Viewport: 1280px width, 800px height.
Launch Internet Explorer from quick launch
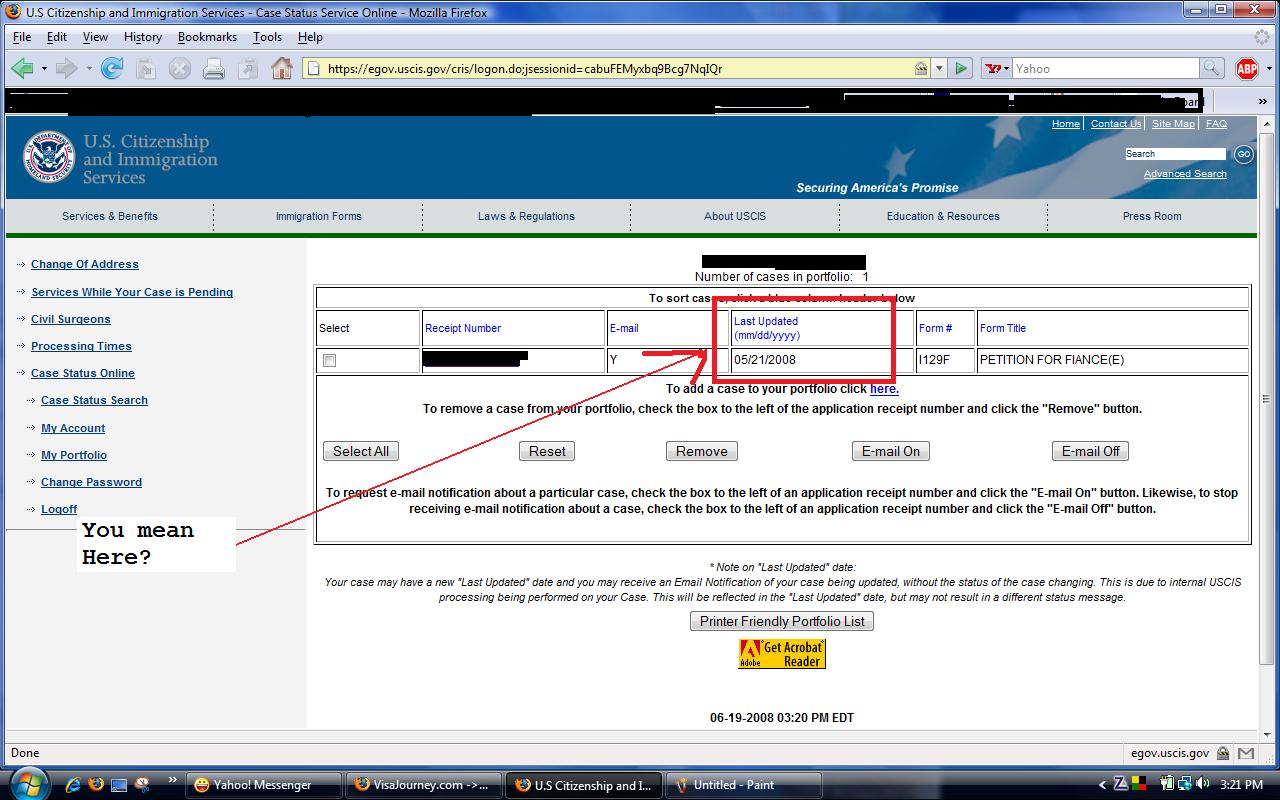[x=74, y=784]
